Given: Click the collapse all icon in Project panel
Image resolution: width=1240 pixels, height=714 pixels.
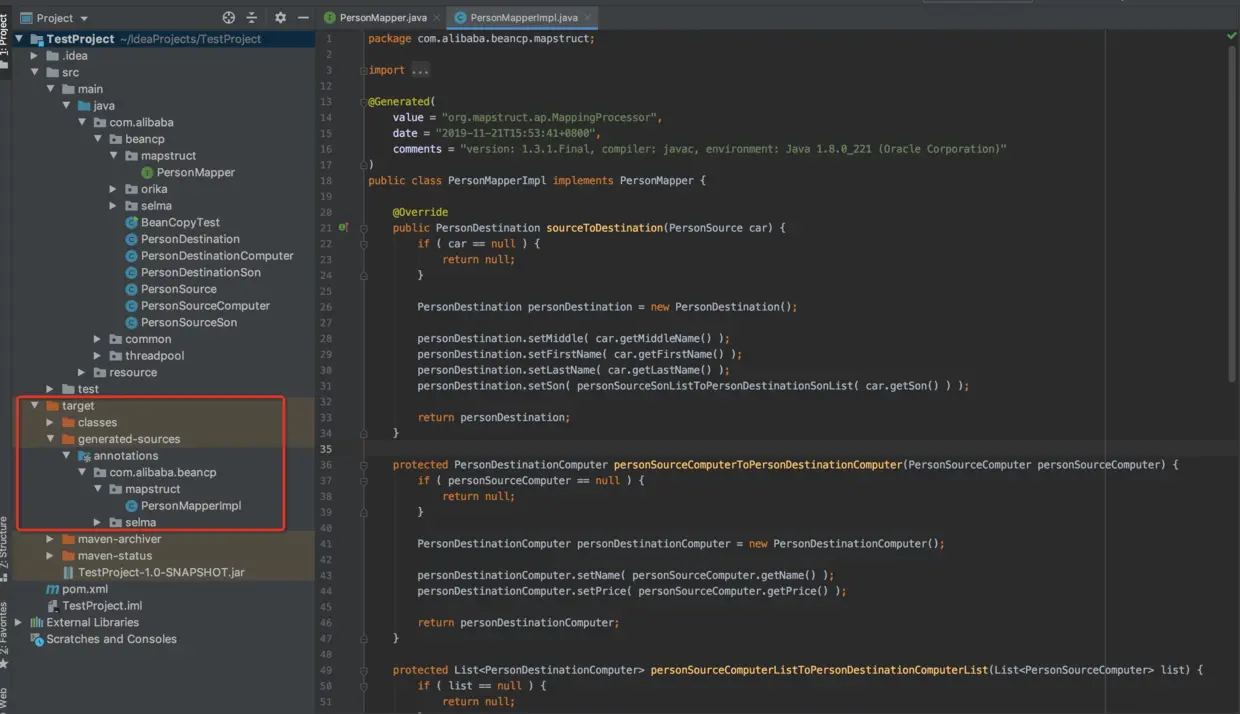Looking at the screenshot, I should [252, 18].
